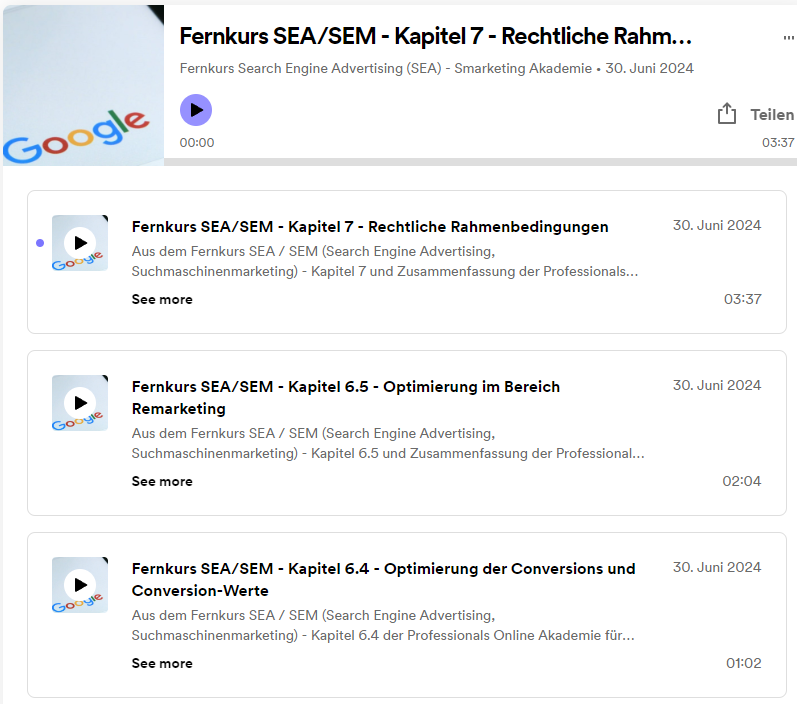Click the share upload icon

click(727, 114)
